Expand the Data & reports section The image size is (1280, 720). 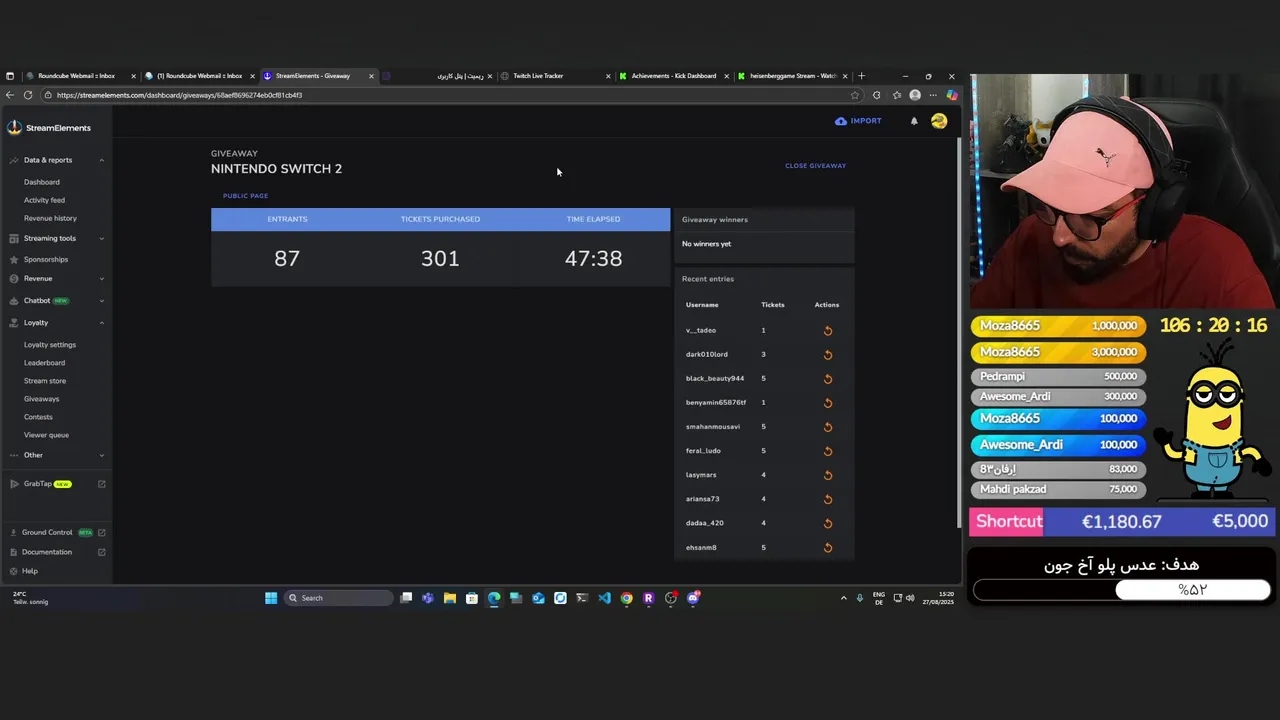pyautogui.click(x=57, y=160)
